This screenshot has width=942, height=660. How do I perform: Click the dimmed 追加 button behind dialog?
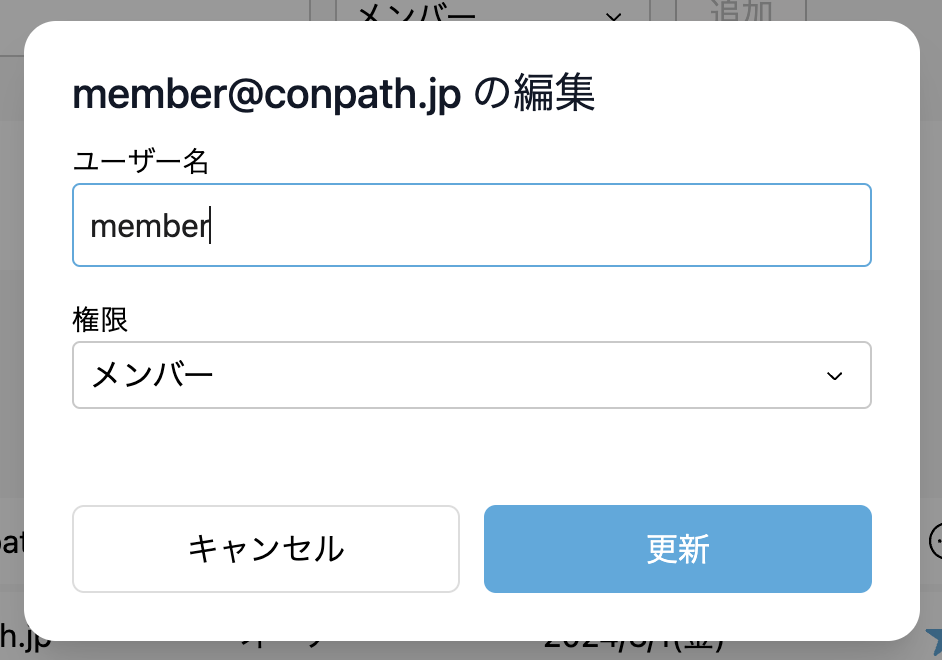pyautogui.click(x=740, y=10)
